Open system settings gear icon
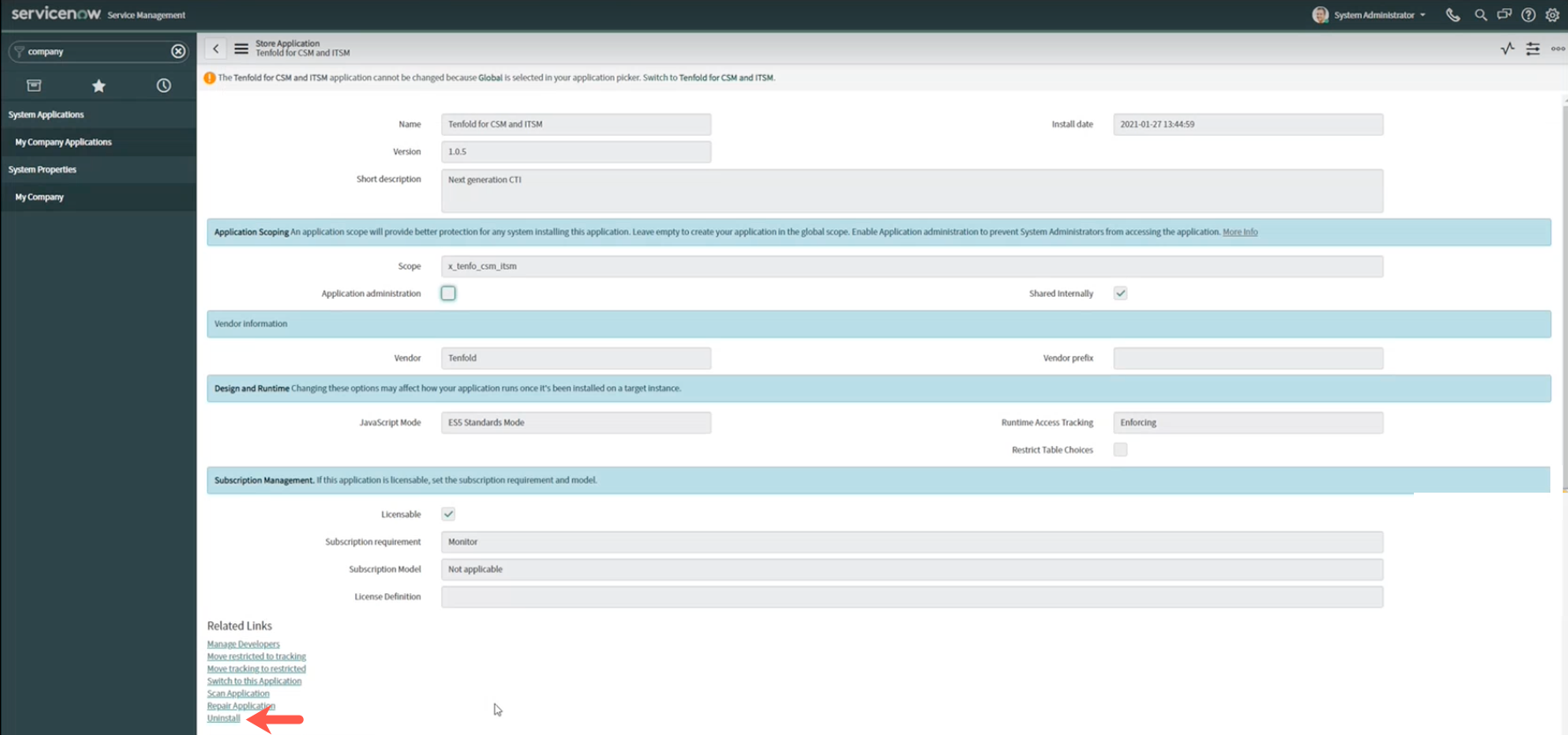This screenshot has height=735, width=1568. [x=1552, y=15]
